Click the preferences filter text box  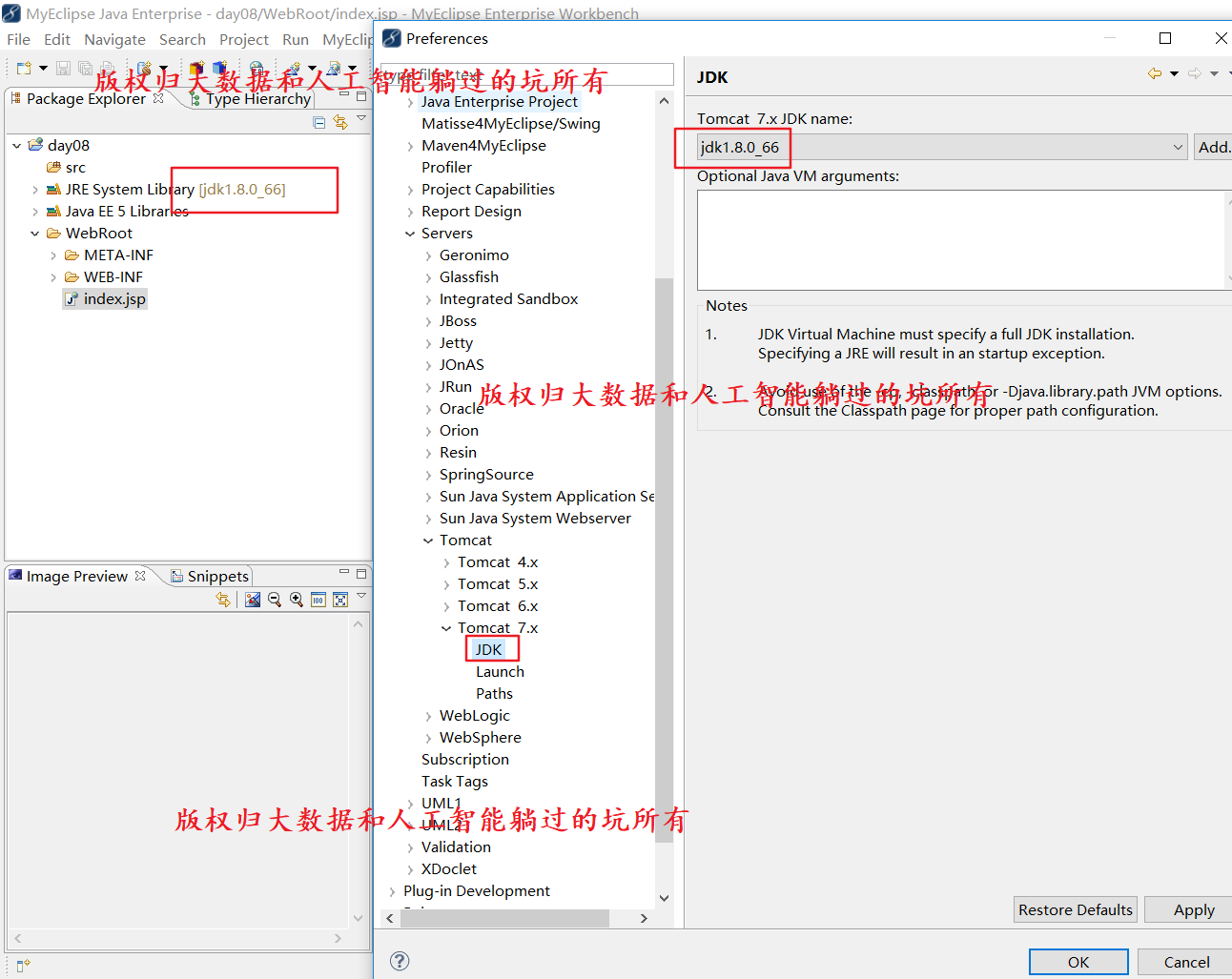[x=527, y=74]
